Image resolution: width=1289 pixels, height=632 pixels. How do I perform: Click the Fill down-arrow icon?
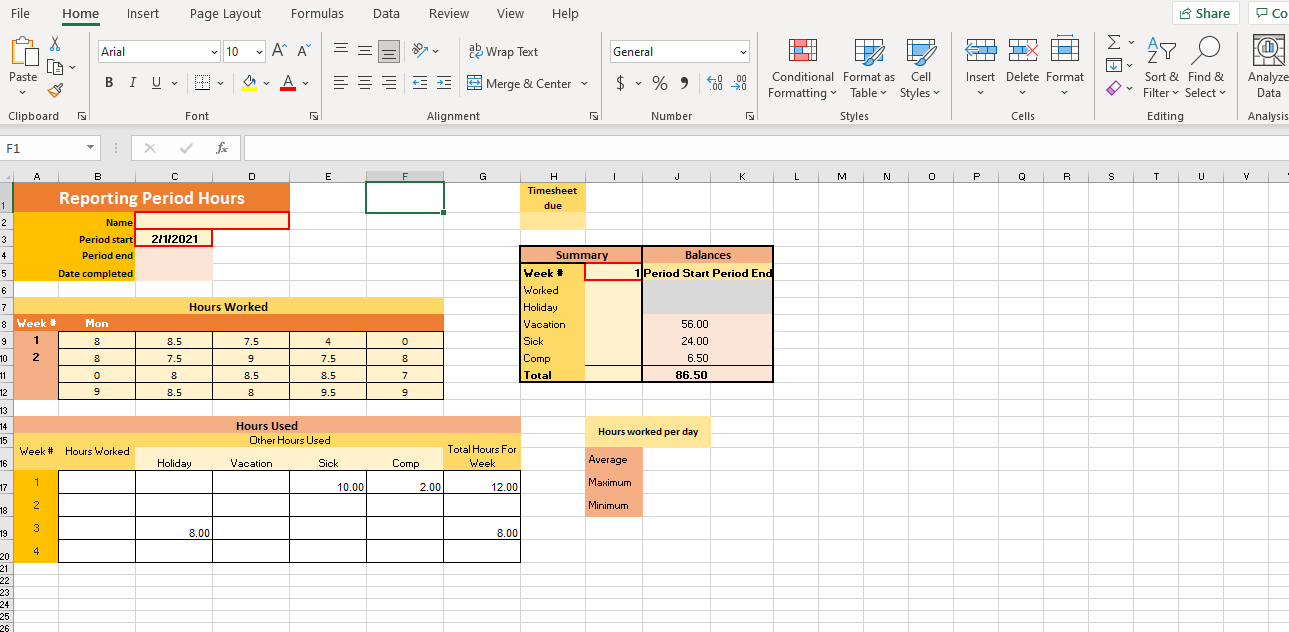point(1114,65)
